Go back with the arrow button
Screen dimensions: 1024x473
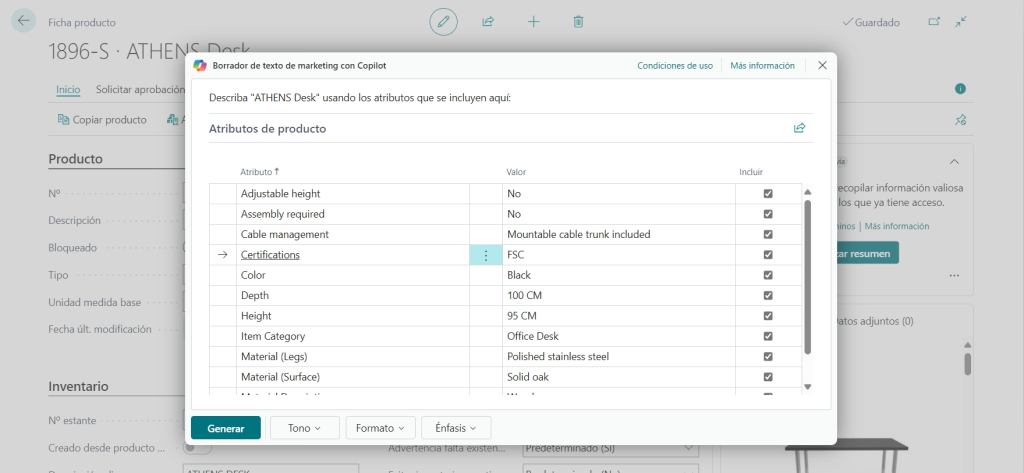(x=24, y=21)
